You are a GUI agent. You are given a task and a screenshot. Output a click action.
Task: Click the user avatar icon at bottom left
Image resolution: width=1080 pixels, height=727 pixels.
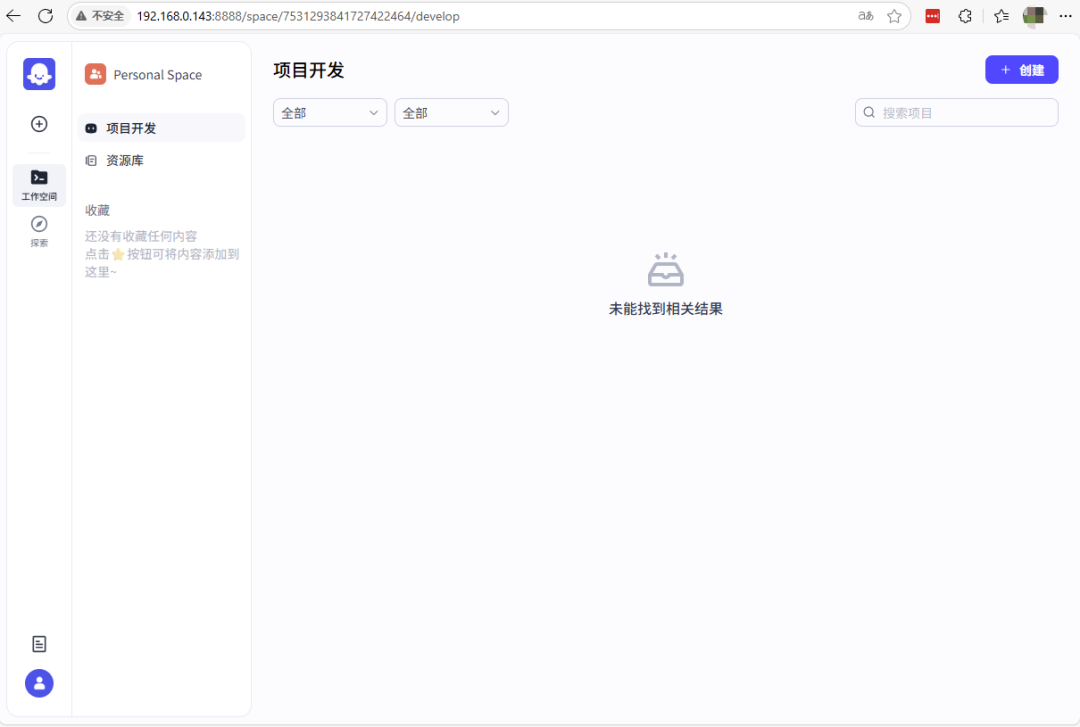tap(39, 683)
